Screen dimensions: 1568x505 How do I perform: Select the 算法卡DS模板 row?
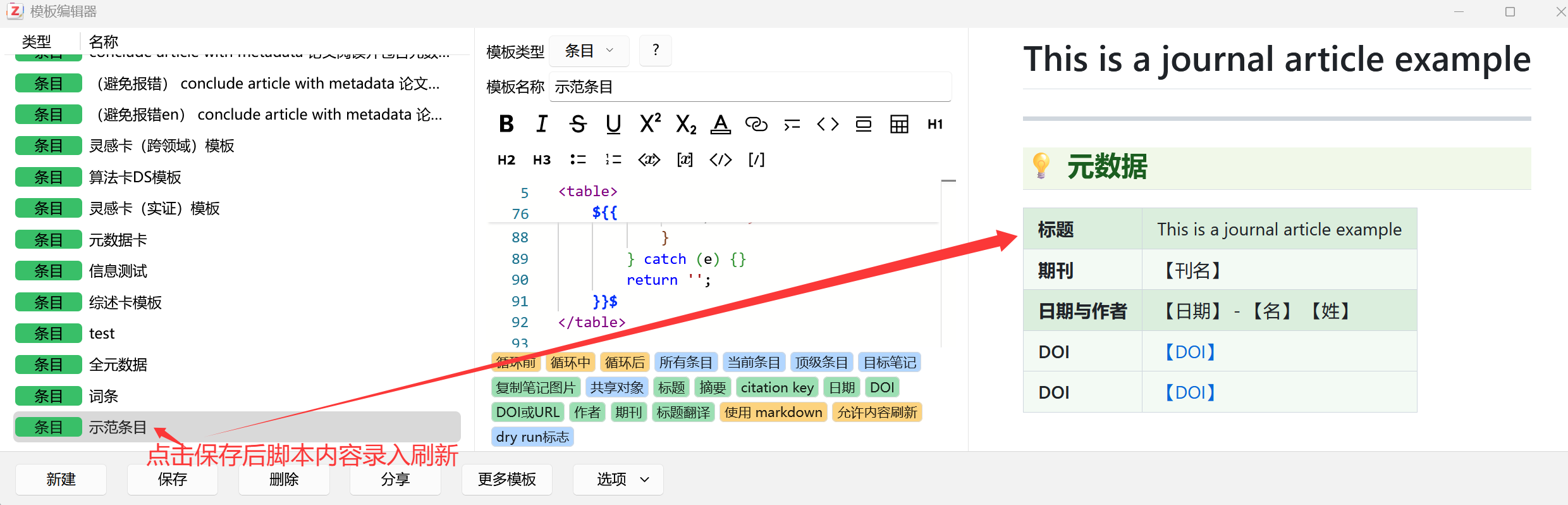tap(237, 177)
